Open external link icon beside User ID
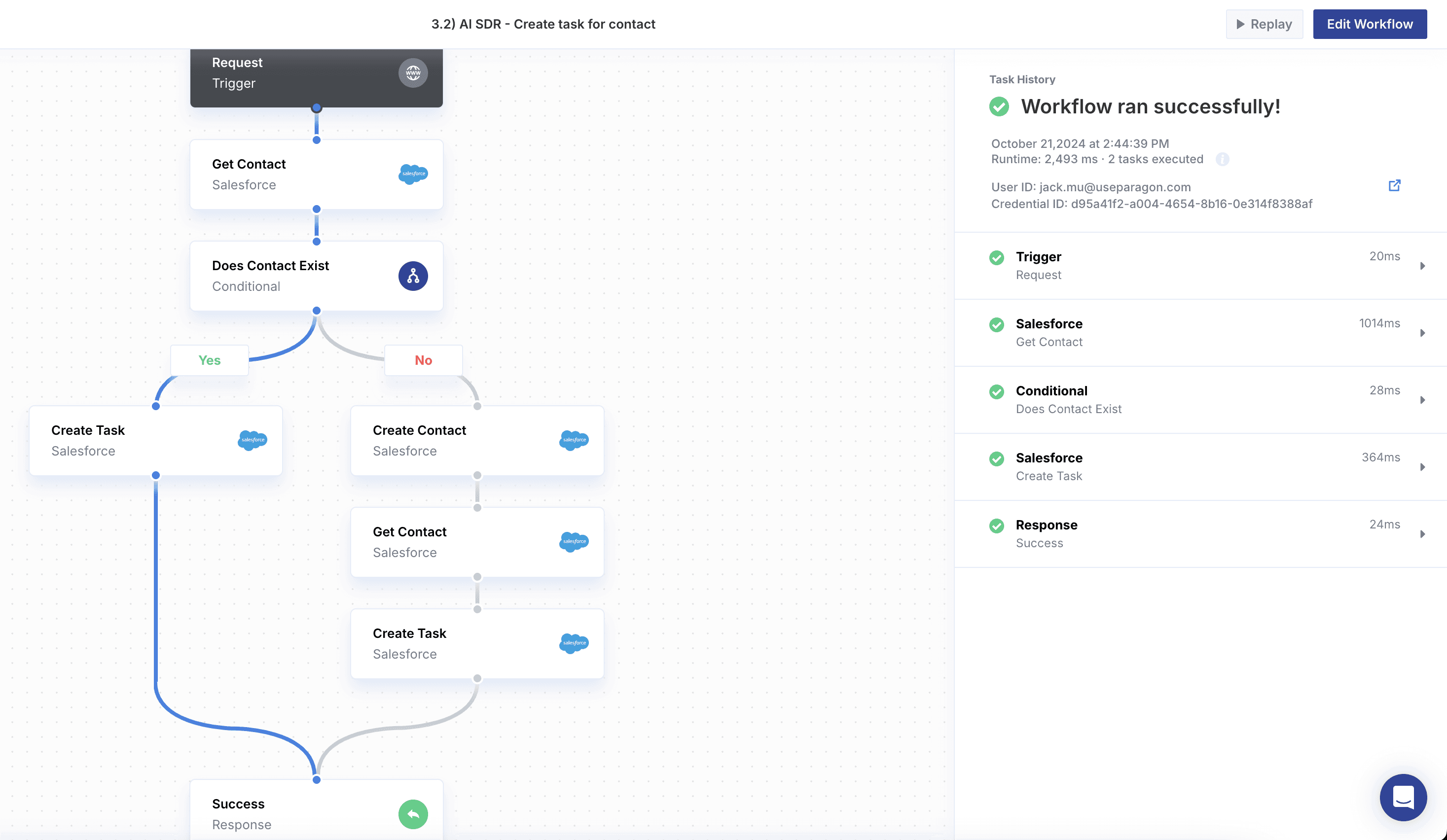1447x840 pixels. click(x=1394, y=185)
